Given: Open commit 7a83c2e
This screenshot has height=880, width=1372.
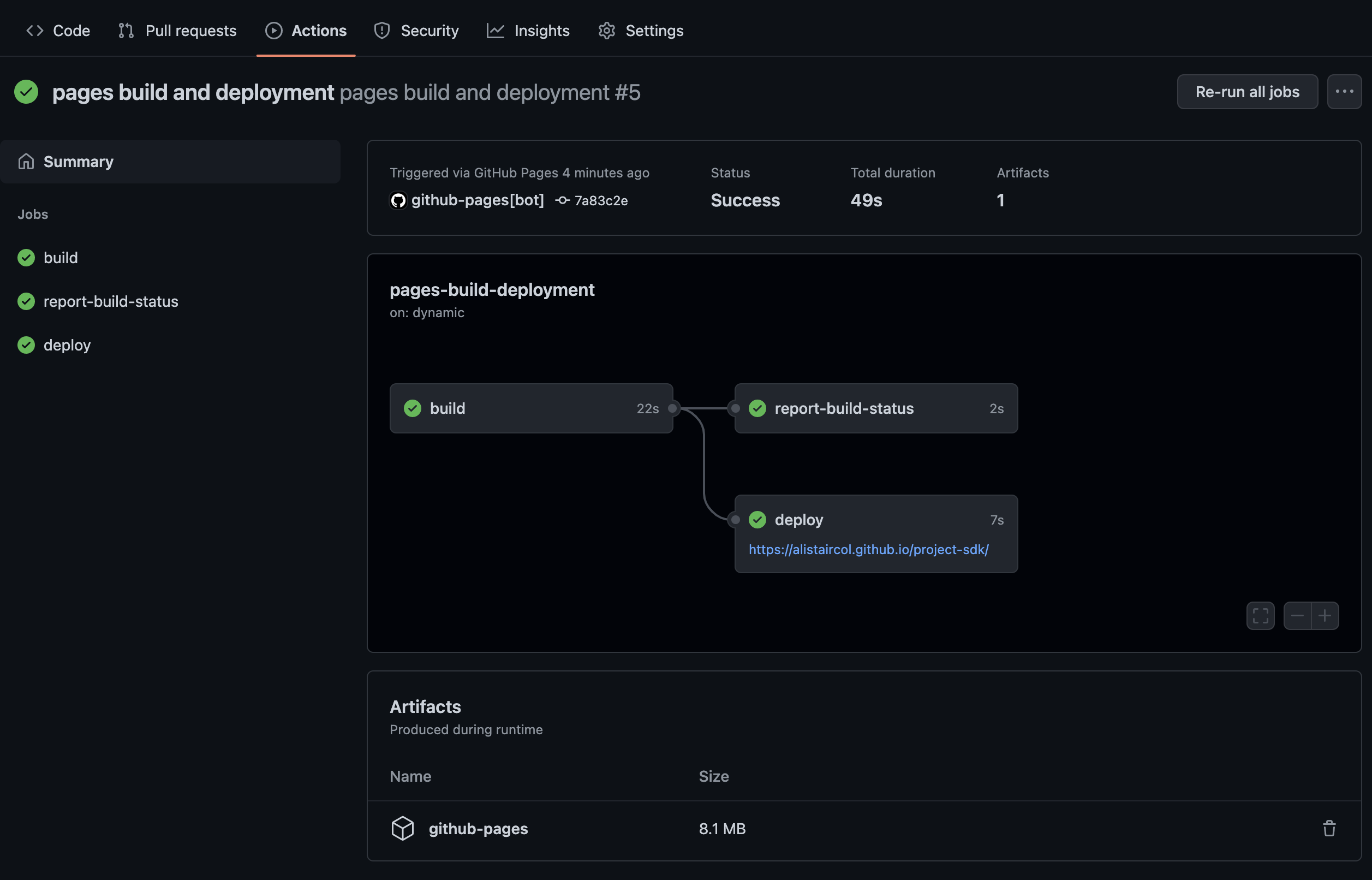Looking at the screenshot, I should 601,200.
